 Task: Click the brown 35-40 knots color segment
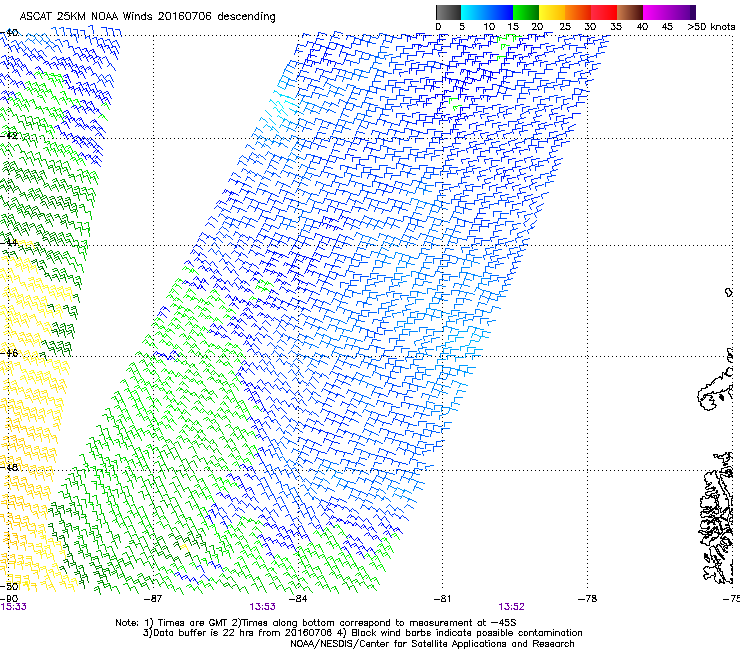[x=630, y=12]
